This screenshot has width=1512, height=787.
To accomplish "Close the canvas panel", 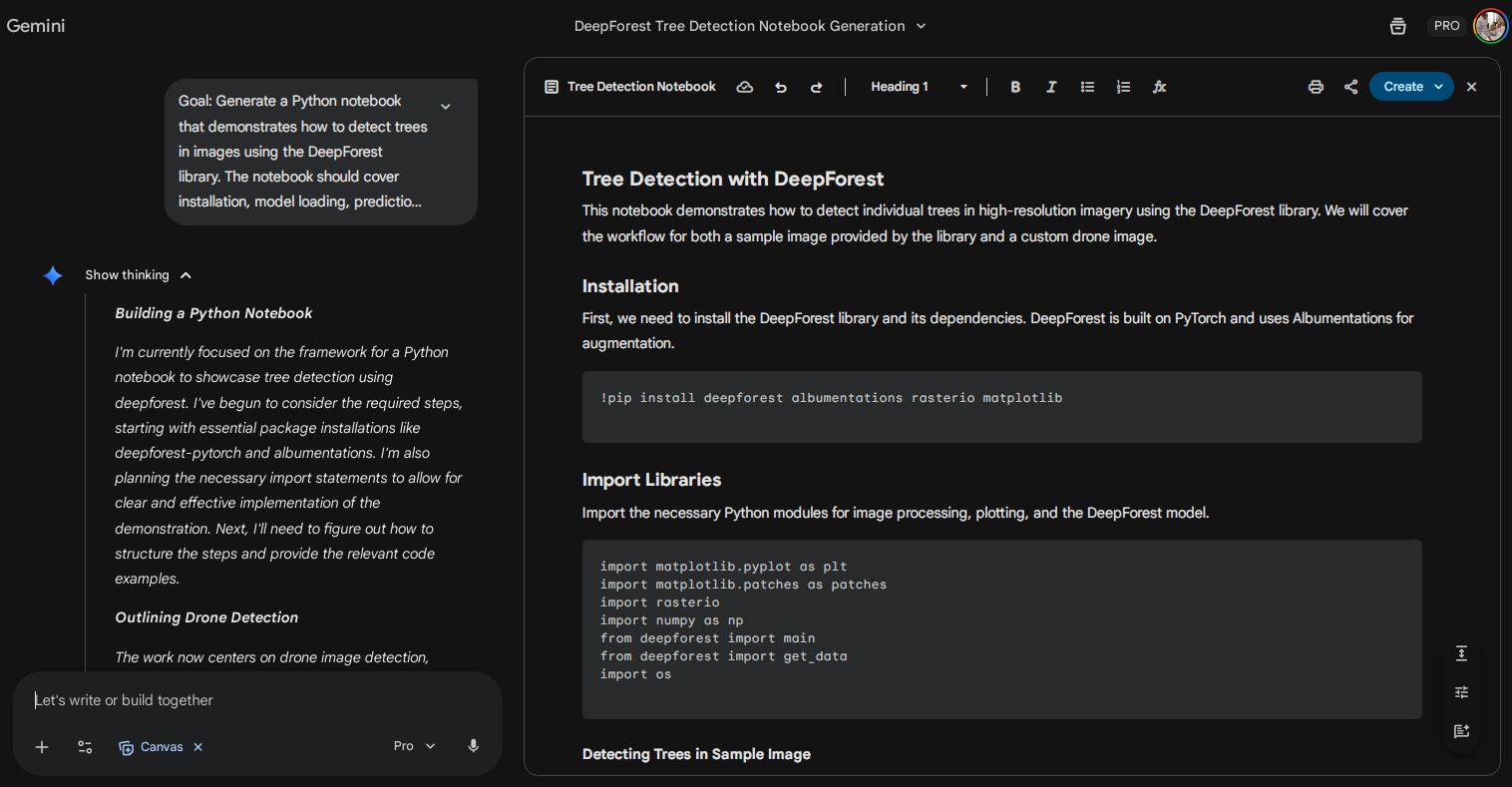I will [x=1471, y=87].
